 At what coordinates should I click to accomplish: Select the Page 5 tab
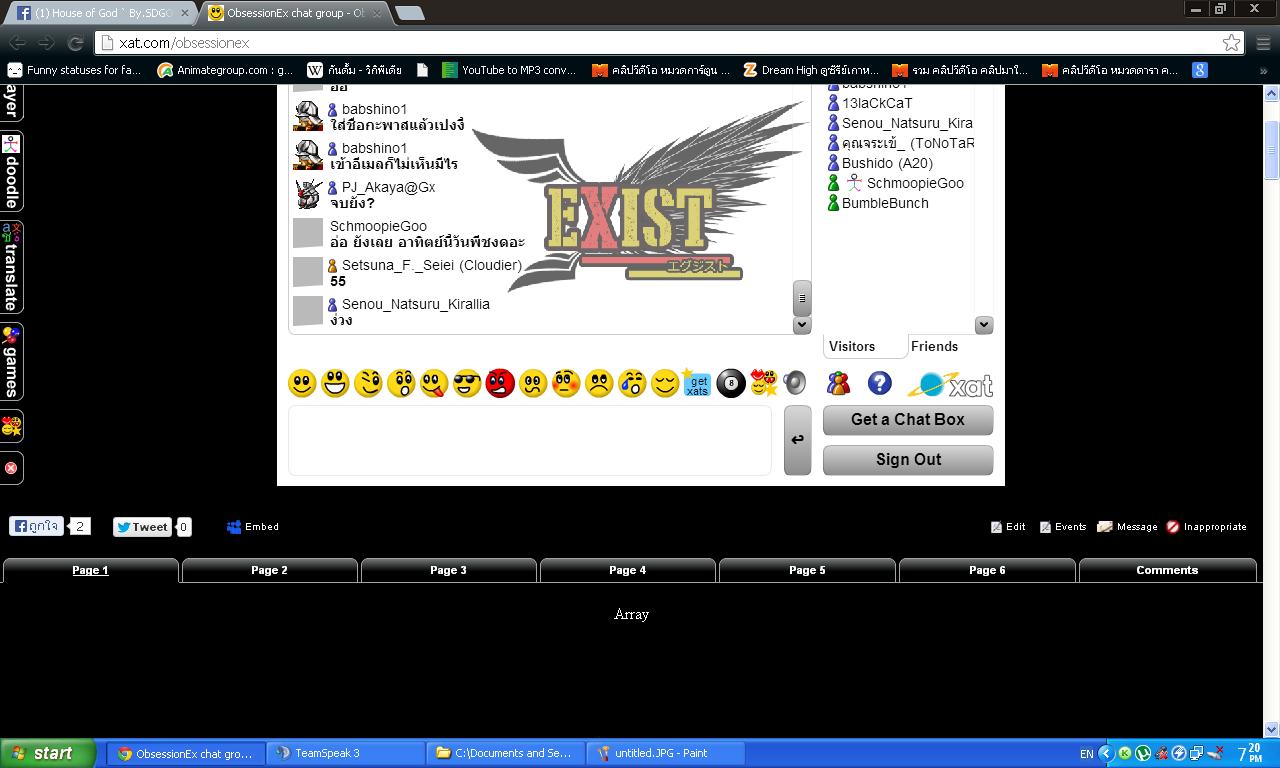(807, 570)
